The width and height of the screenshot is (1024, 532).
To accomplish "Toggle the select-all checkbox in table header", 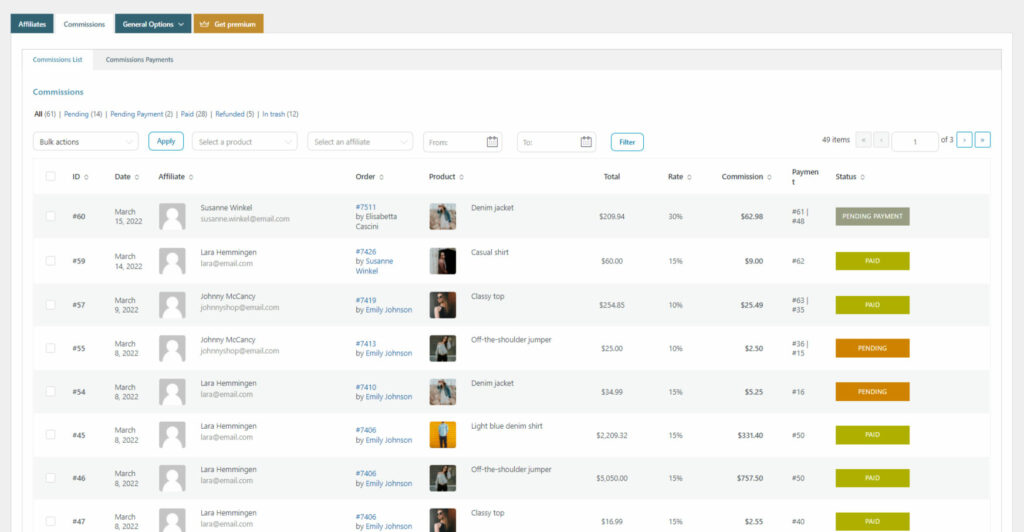I will click(51, 177).
